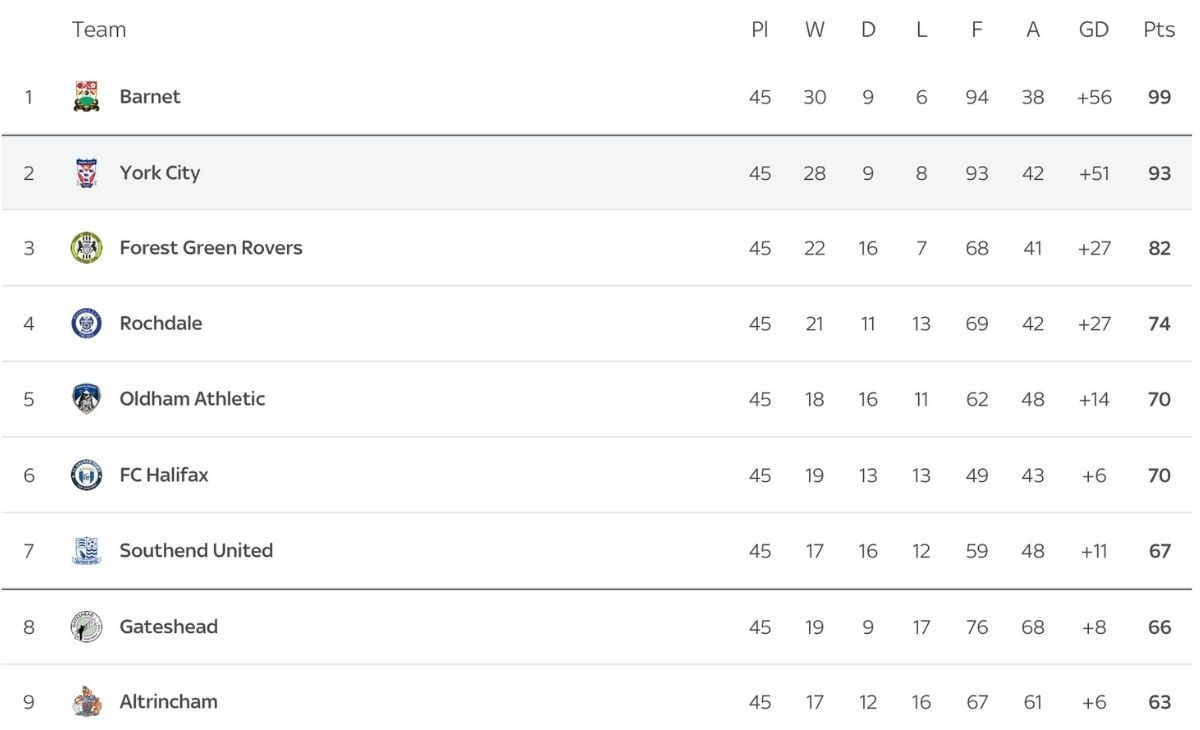Open the Southend United team link

[x=196, y=551]
